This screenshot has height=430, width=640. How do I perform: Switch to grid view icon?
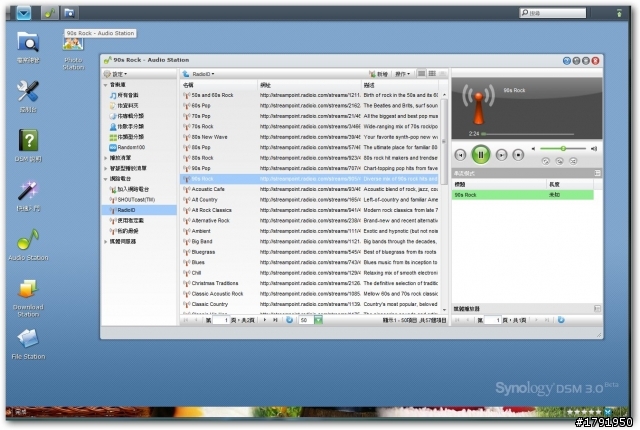(x=432, y=73)
